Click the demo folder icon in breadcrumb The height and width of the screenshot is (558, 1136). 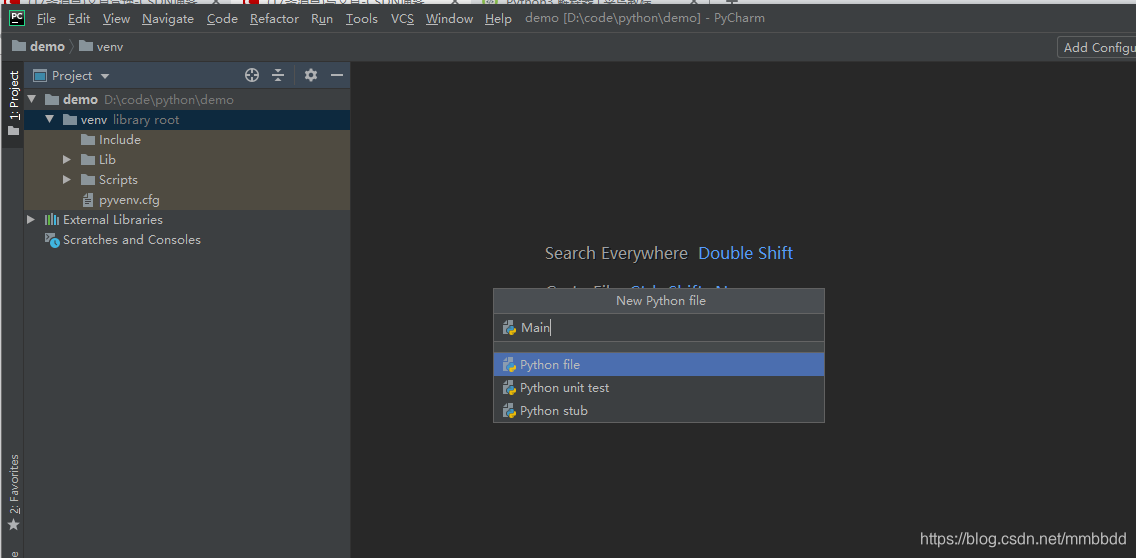19,46
